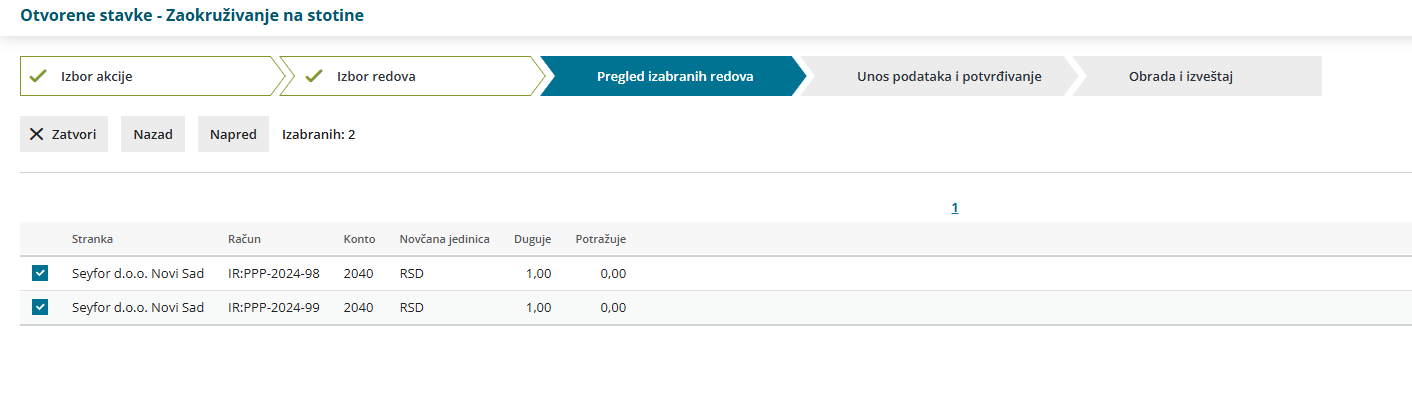This screenshot has height=409, width=1412.
Task: Click the Izabranih: 2 counter text
Action: tap(319, 134)
